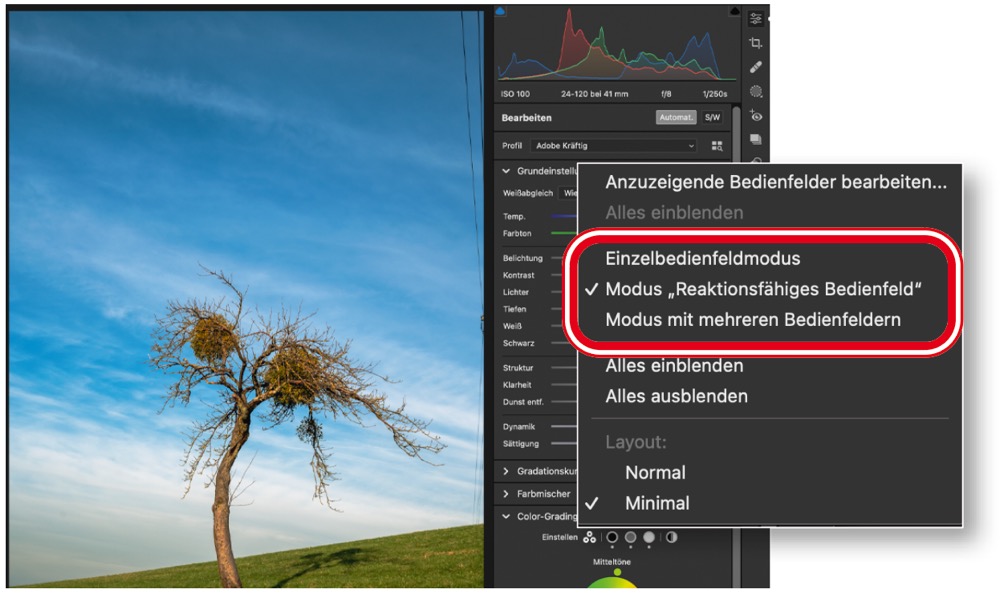Open the Profil Adobe Kräftig dropdown
The image size is (1000, 594).
click(x=614, y=146)
